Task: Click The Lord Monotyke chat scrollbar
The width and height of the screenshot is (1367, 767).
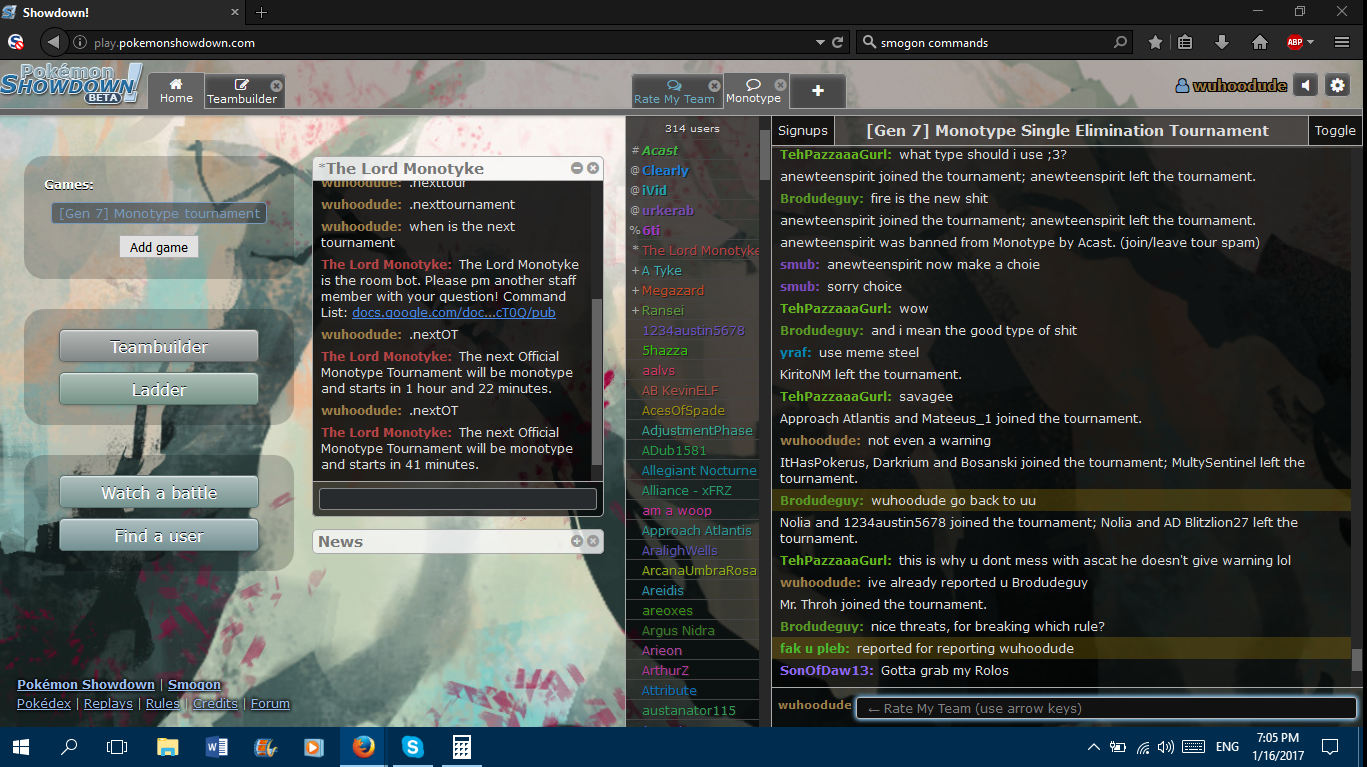Action: pyautogui.click(x=597, y=380)
